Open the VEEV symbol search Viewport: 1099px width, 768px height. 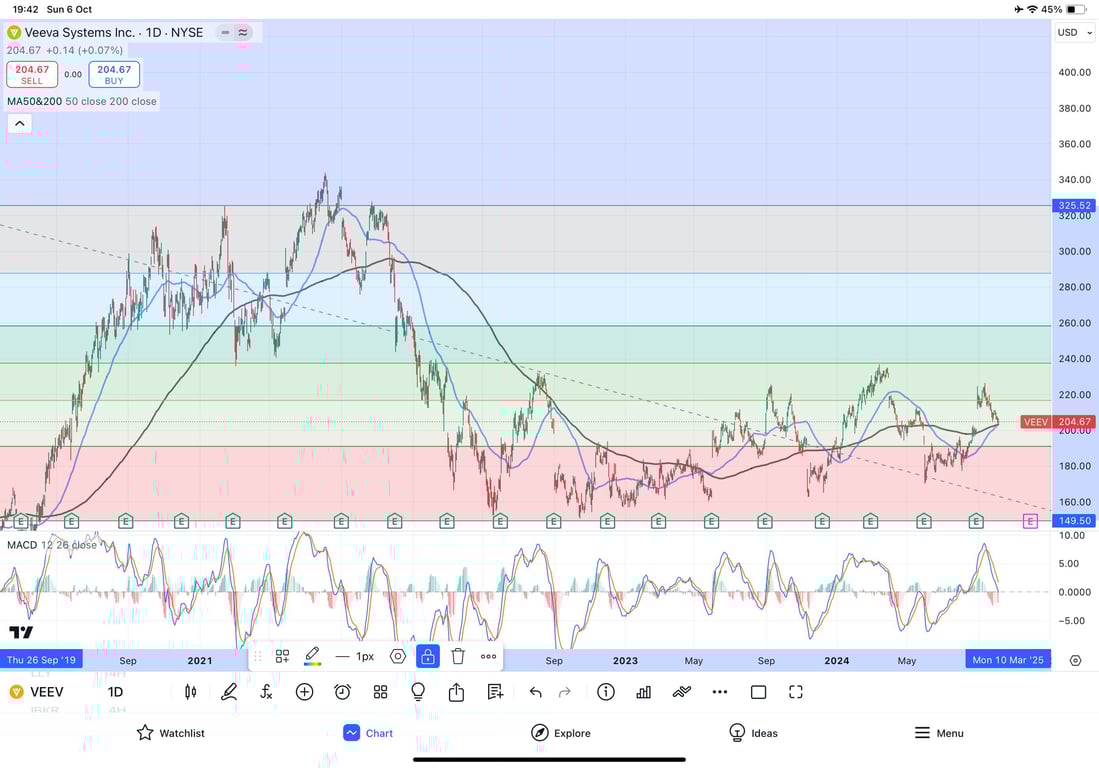click(37, 692)
